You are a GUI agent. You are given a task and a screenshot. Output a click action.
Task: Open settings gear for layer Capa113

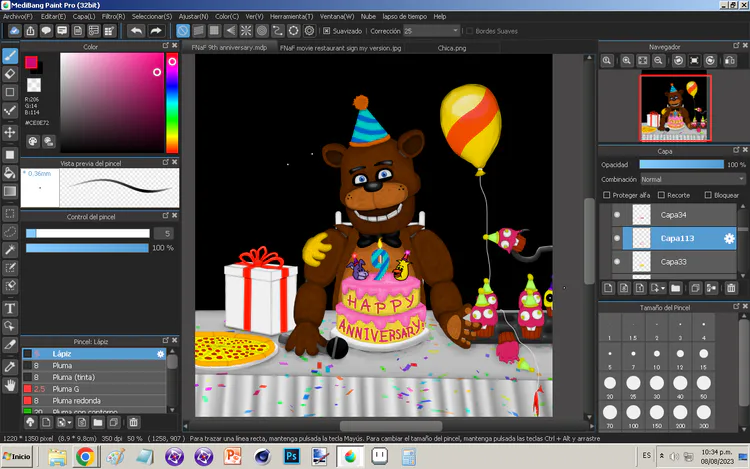tap(729, 238)
